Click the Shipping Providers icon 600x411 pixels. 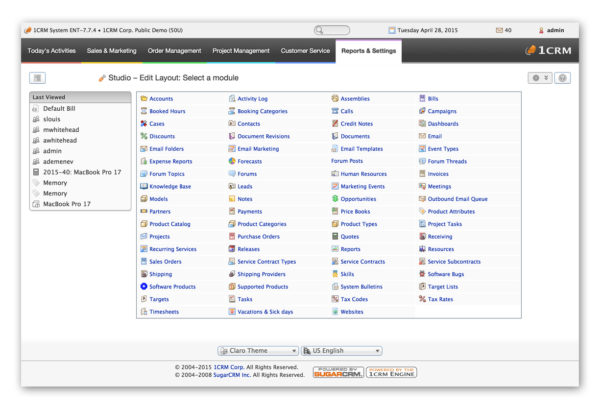[232, 274]
